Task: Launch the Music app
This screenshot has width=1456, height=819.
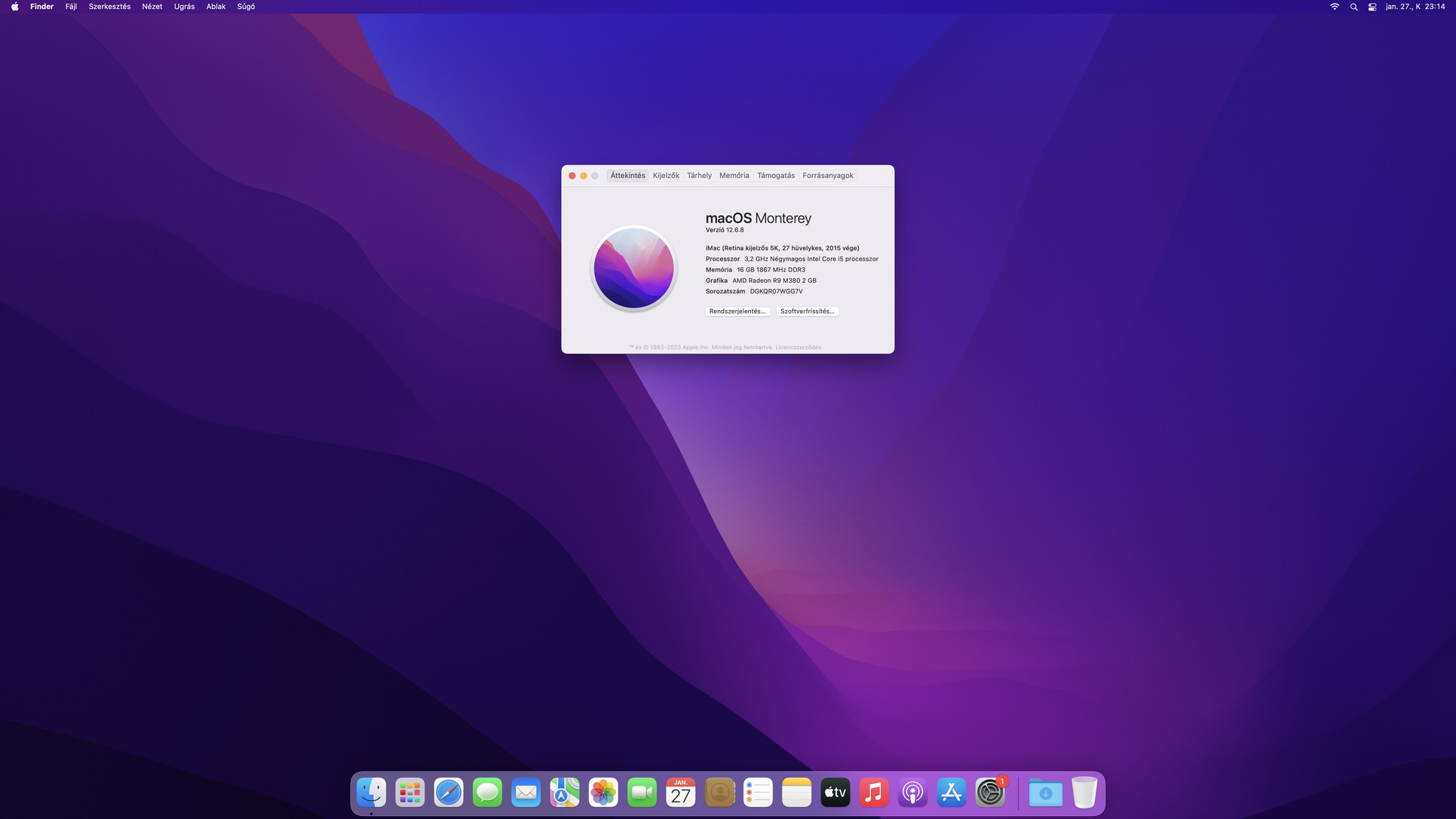Action: (x=874, y=793)
